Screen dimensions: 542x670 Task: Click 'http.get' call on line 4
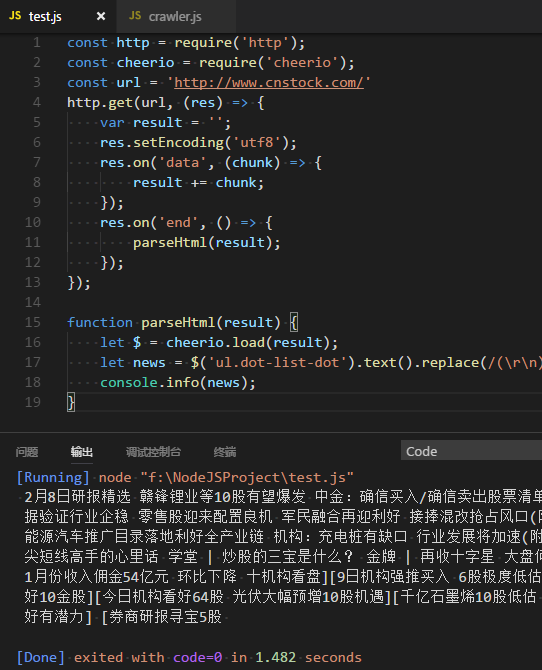point(100,103)
